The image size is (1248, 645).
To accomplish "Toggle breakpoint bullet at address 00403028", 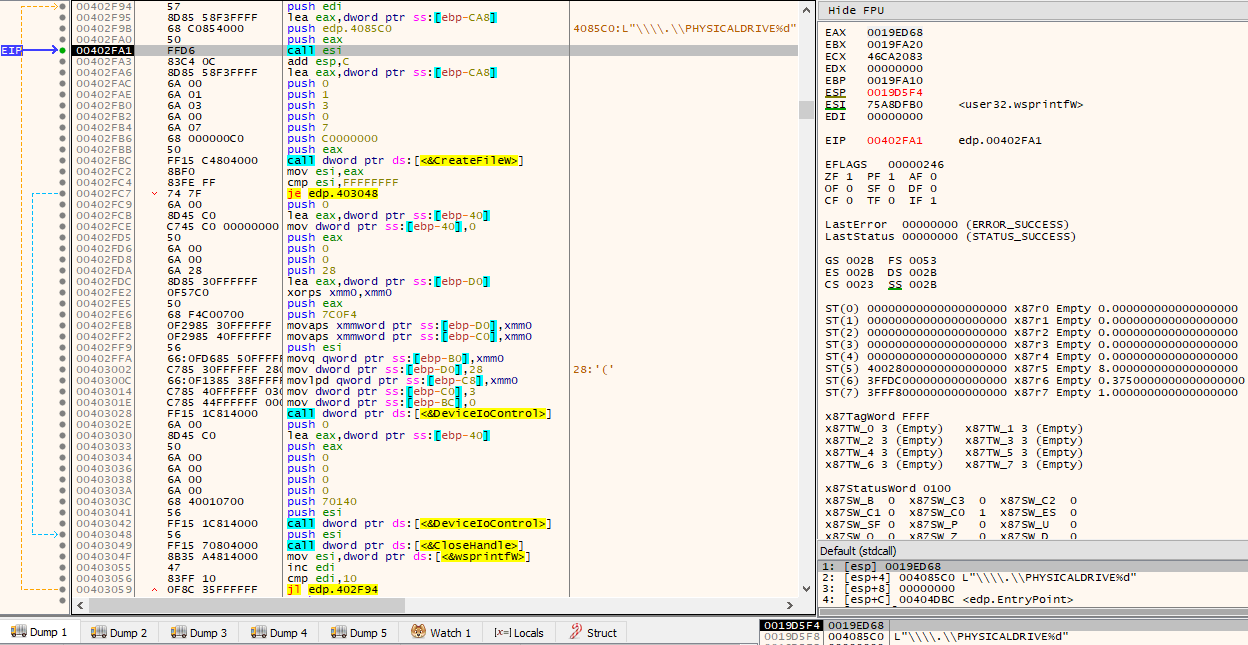I will [63, 413].
